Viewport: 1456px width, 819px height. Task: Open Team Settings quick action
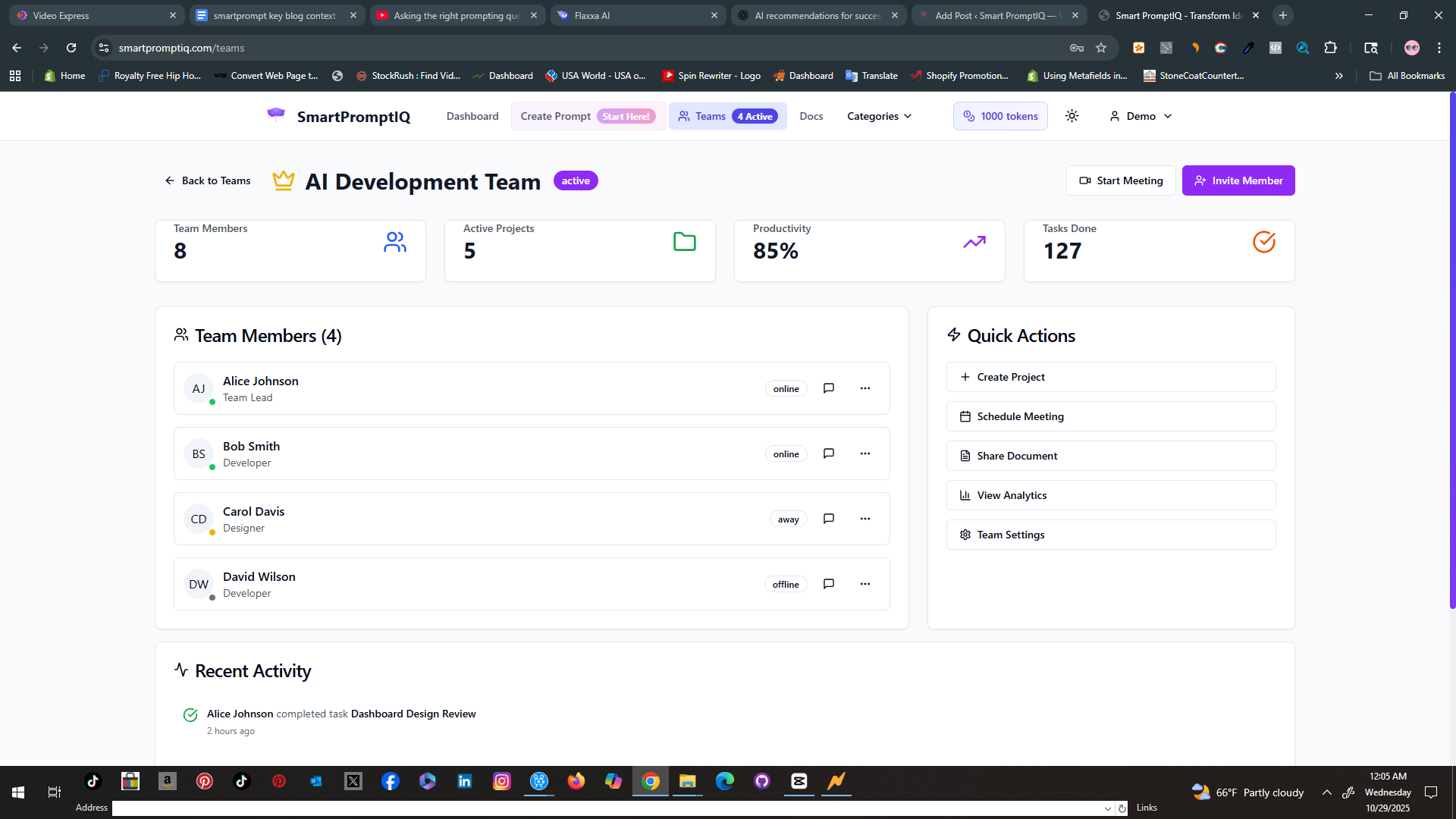coord(1111,535)
